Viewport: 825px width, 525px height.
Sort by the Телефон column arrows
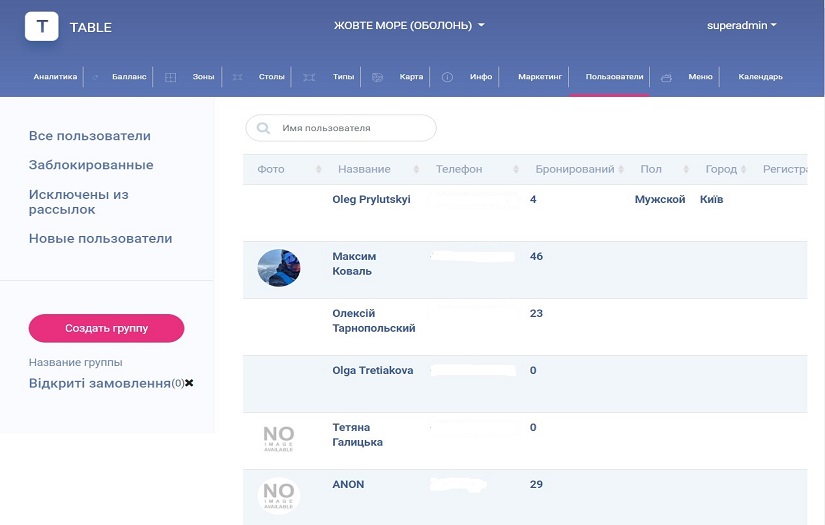tap(516, 169)
